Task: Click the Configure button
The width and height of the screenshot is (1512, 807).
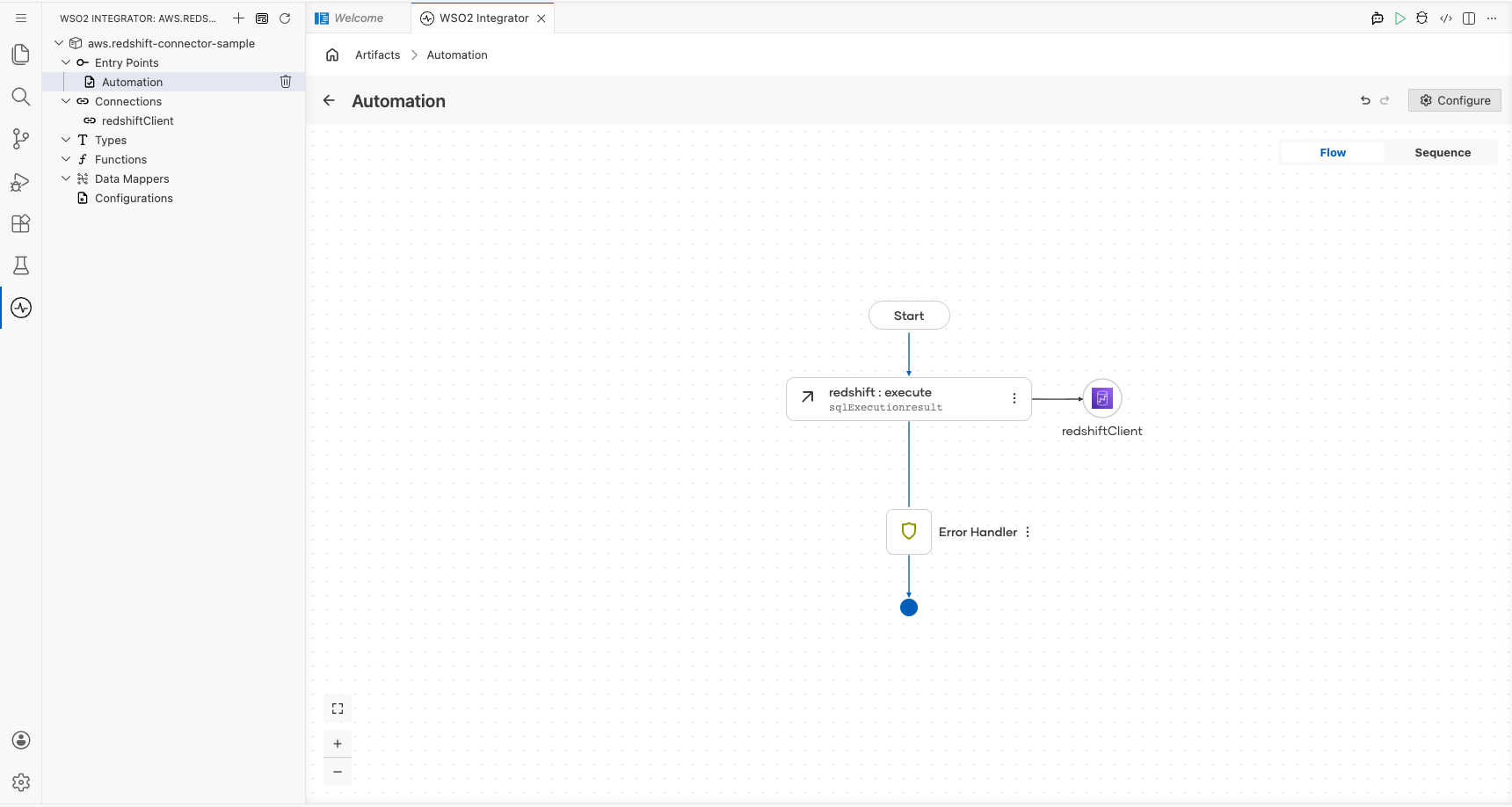Action: [x=1455, y=100]
